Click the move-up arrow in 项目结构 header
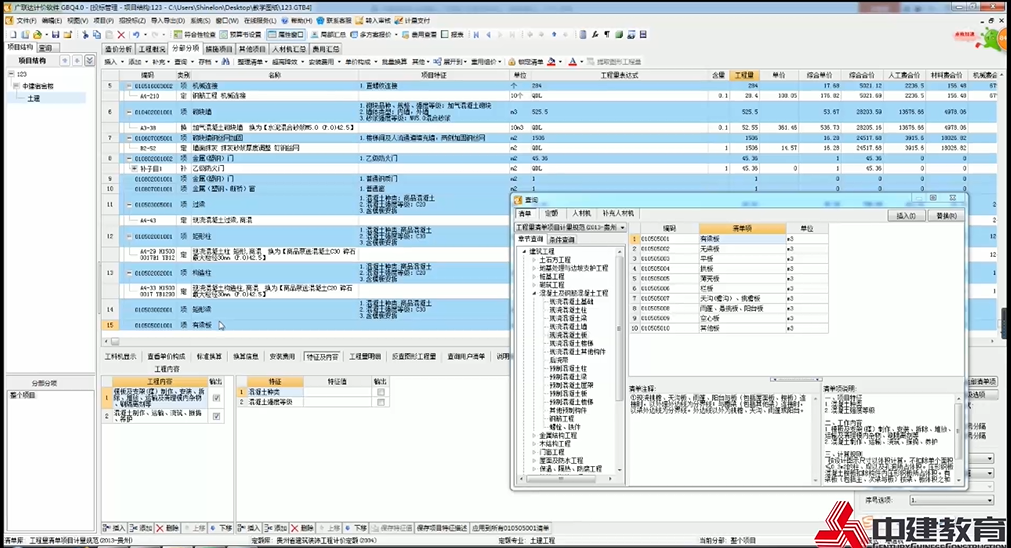This screenshot has width=1011, height=548. coord(64,61)
